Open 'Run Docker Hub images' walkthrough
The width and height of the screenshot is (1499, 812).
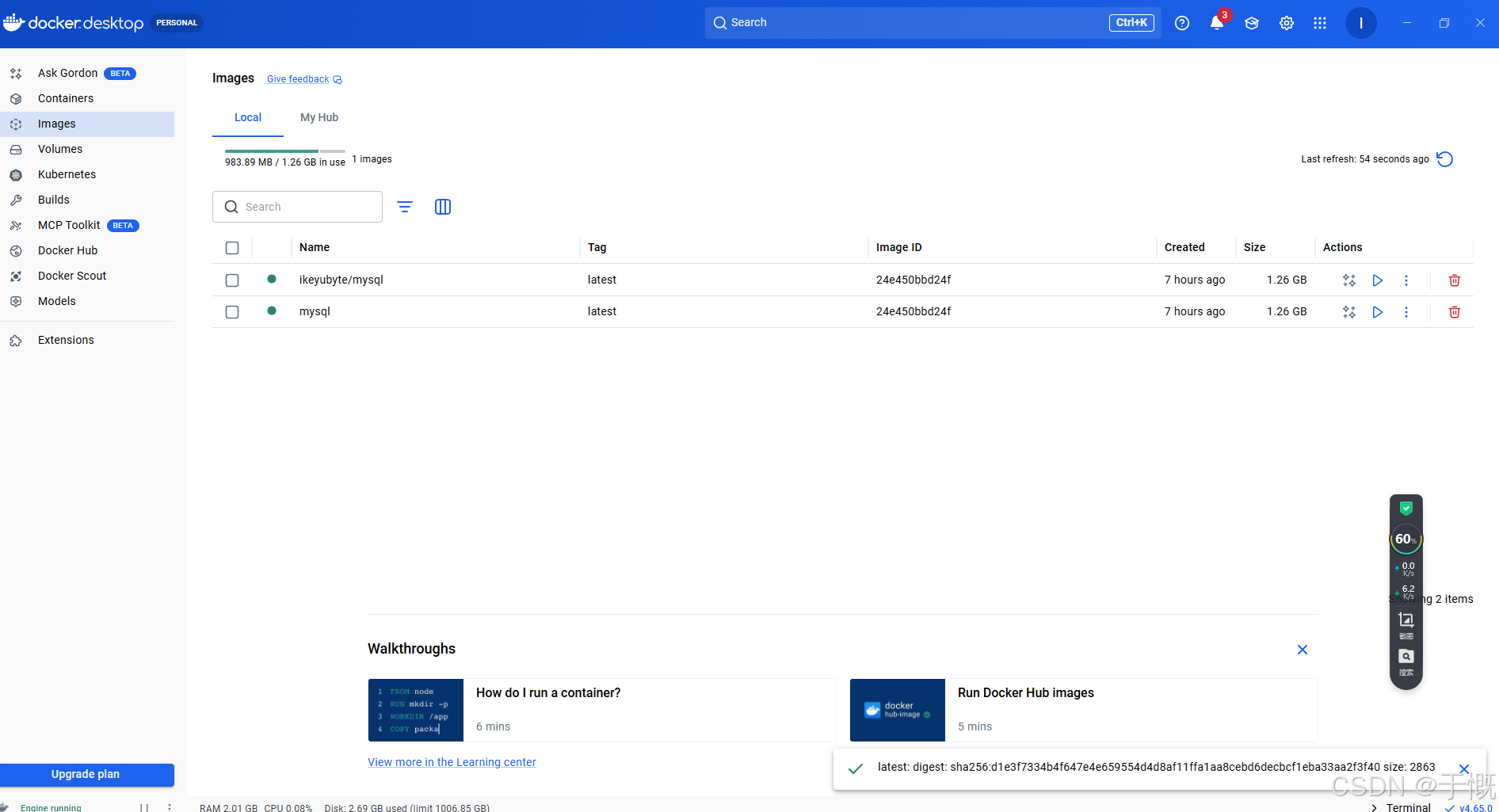1084,710
